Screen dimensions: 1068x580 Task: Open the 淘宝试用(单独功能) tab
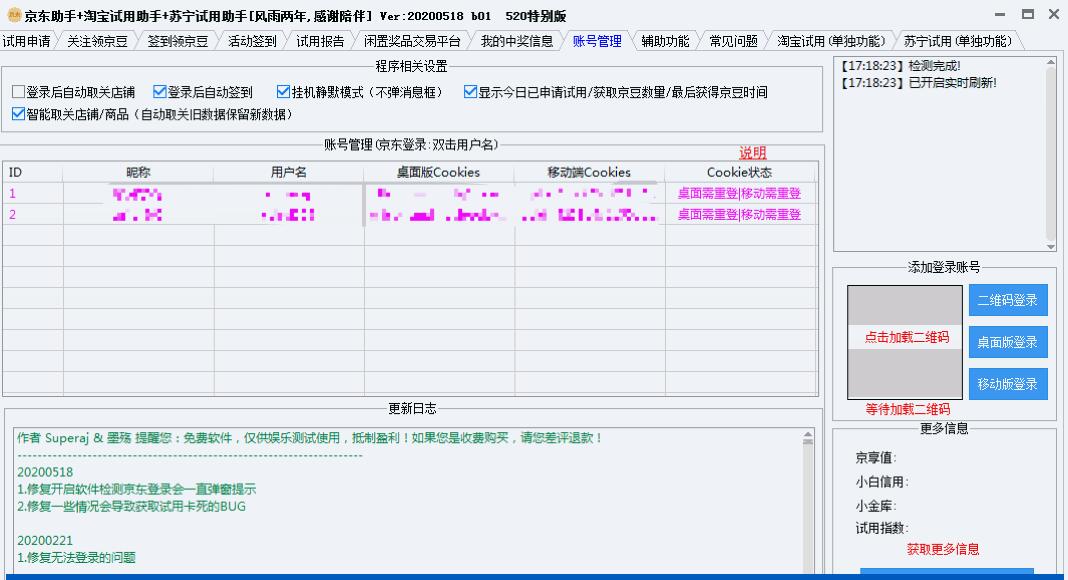click(831, 42)
